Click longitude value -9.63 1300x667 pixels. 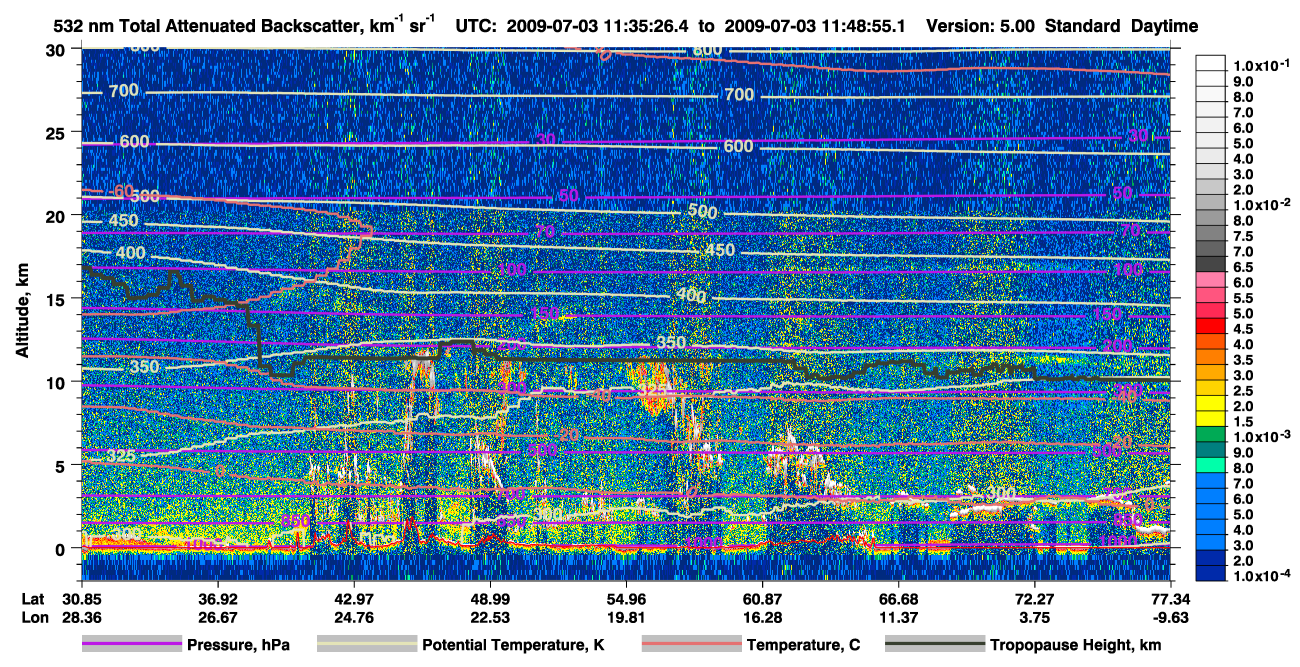click(x=1171, y=617)
